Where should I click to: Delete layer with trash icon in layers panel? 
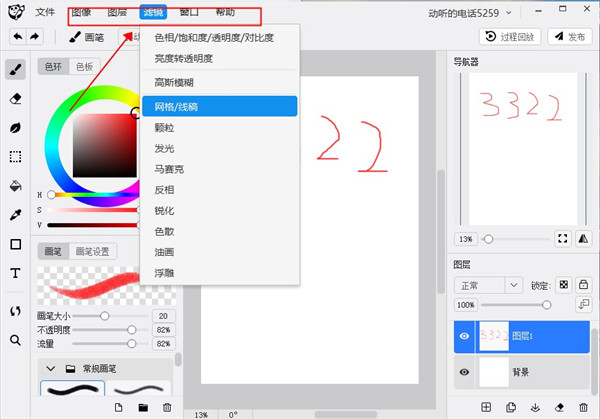click(x=583, y=407)
